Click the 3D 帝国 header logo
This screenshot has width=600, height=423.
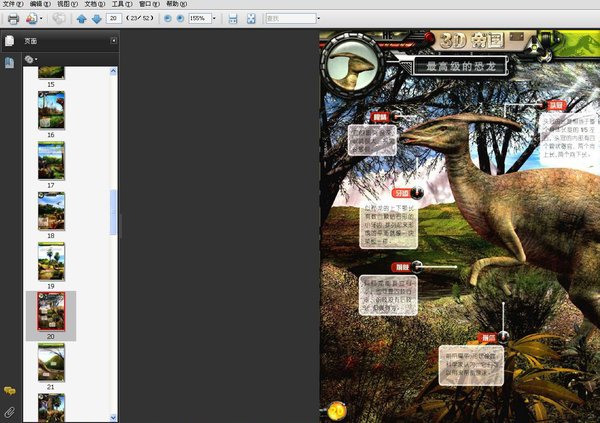471,41
